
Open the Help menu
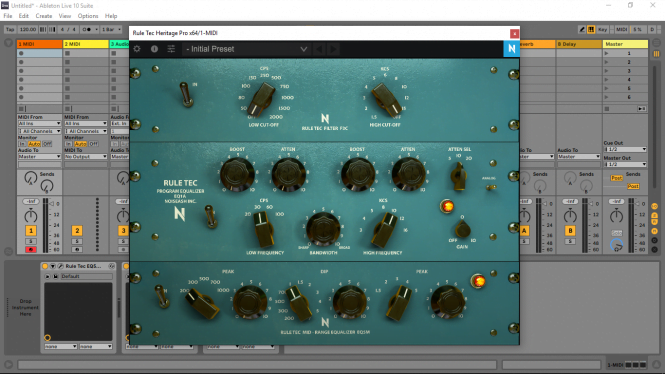(111, 16)
